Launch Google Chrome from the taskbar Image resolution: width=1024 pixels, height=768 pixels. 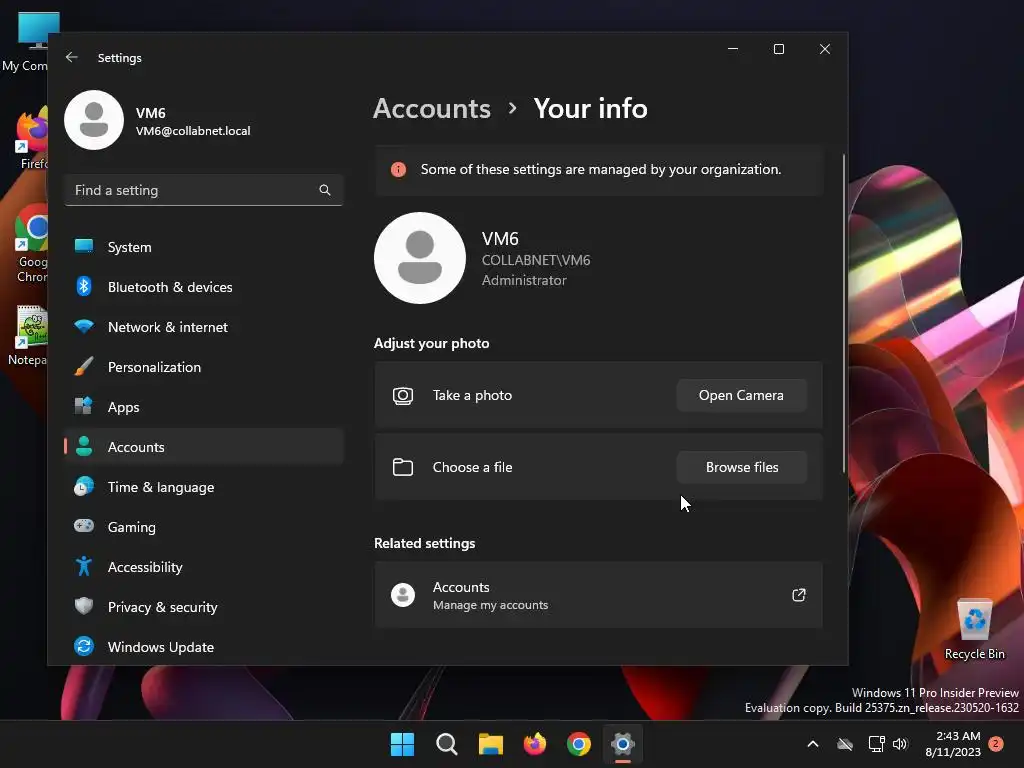[579, 744]
